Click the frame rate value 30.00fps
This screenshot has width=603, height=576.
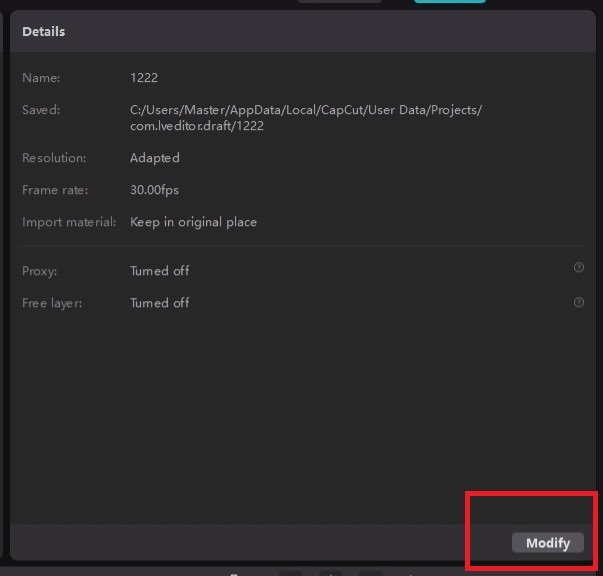pyautogui.click(x=154, y=190)
